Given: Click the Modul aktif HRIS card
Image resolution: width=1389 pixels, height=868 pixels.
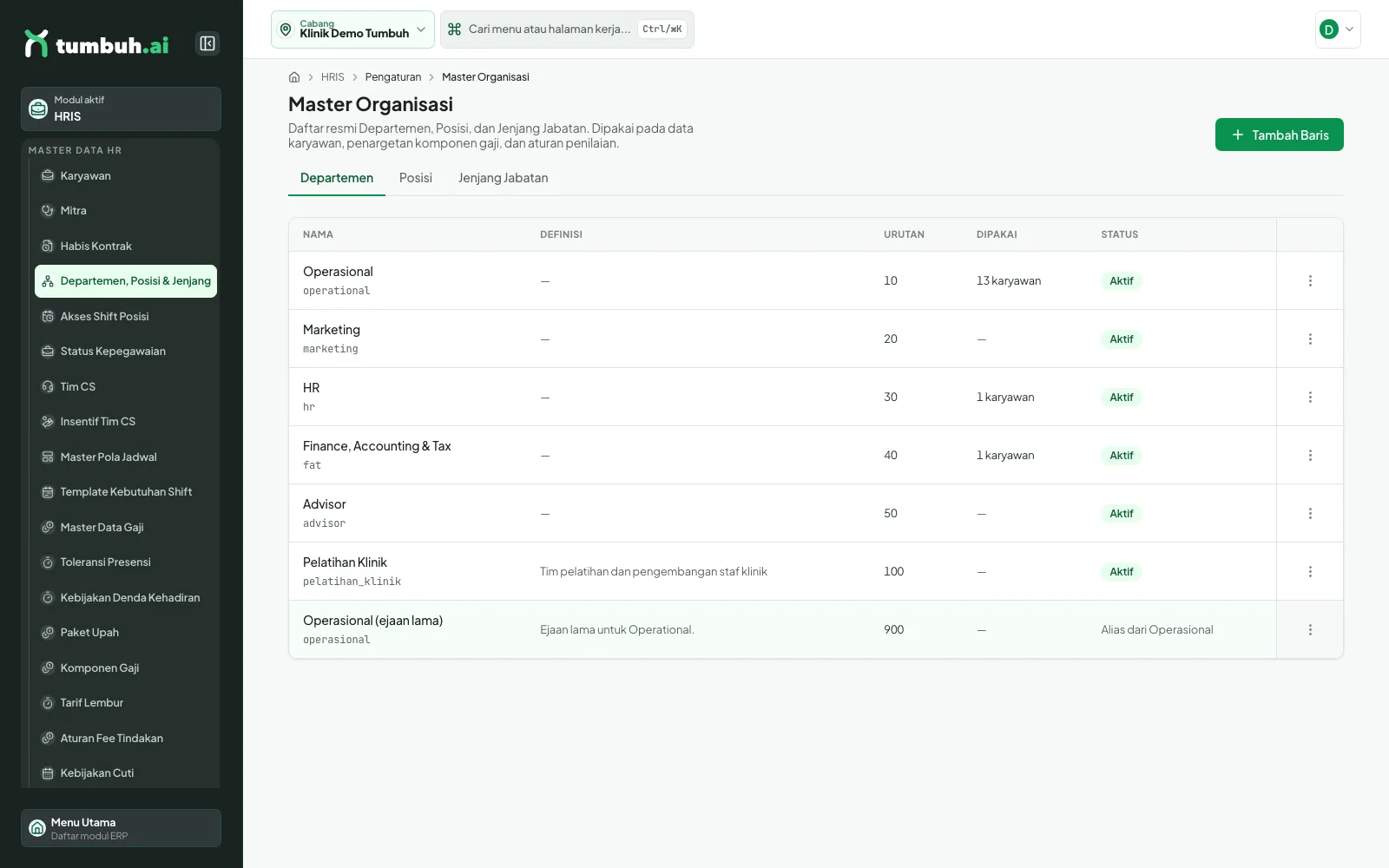Looking at the screenshot, I should 121,108.
